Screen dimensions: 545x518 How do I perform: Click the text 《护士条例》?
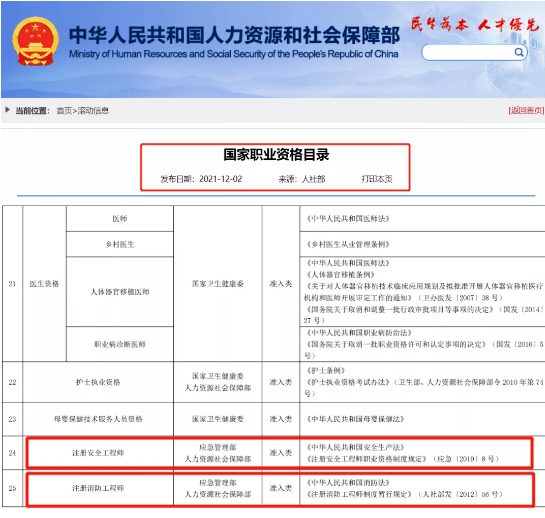326,370
